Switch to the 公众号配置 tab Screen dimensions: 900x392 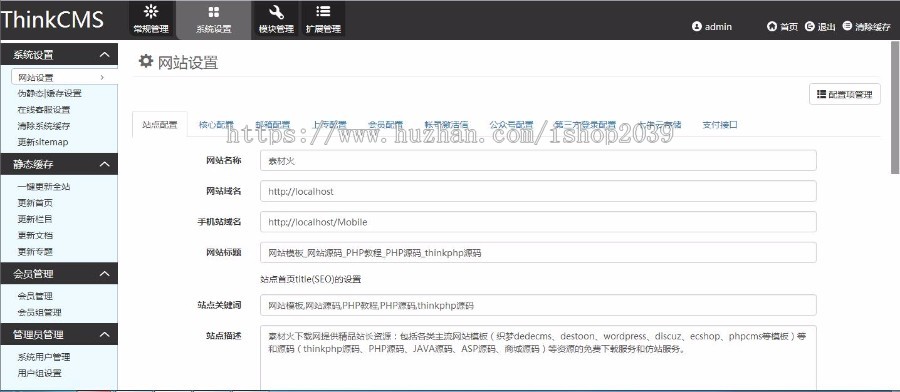[511, 125]
